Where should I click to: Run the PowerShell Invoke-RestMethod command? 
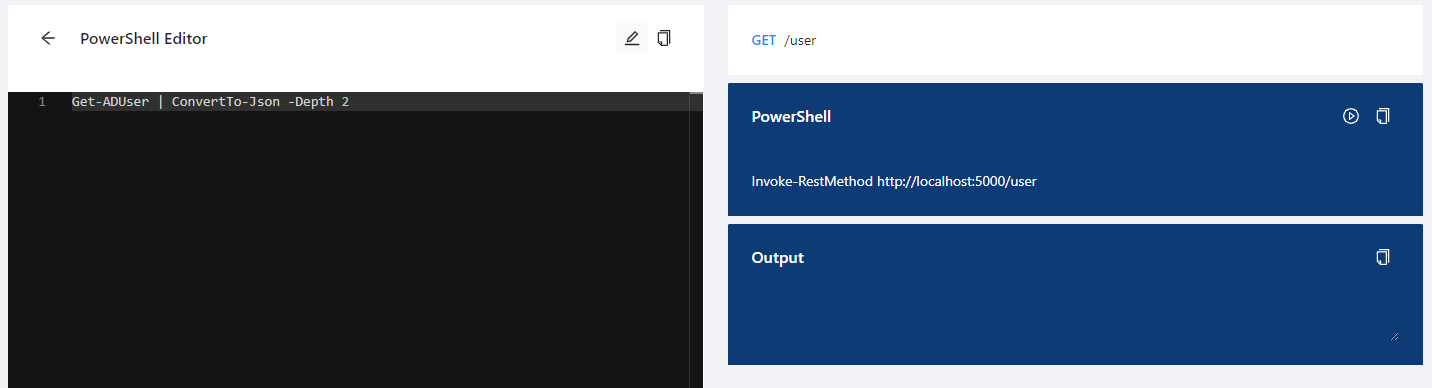[x=1350, y=116]
